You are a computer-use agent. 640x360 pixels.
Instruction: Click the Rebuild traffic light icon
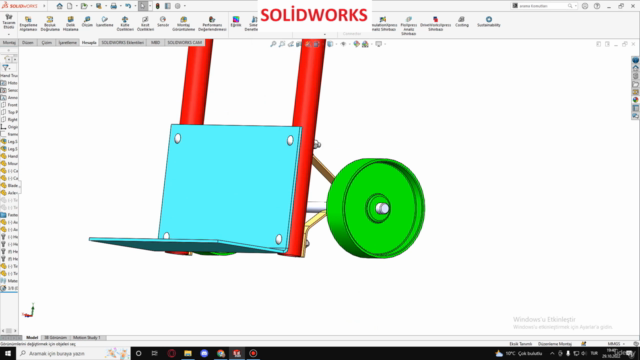(x=158, y=6)
